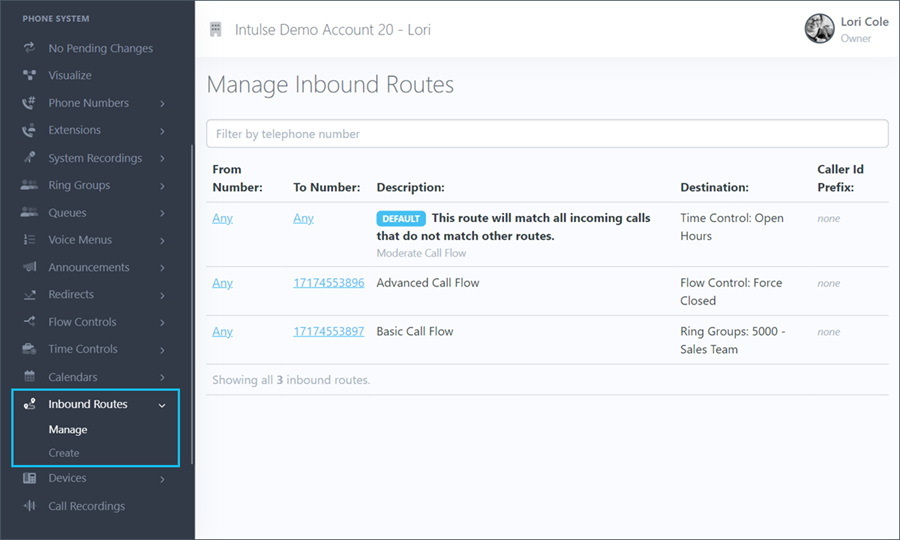The image size is (900, 540).
Task: Click 'Intulse Demo Account 20 - Lori' title
Action: coord(332,30)
